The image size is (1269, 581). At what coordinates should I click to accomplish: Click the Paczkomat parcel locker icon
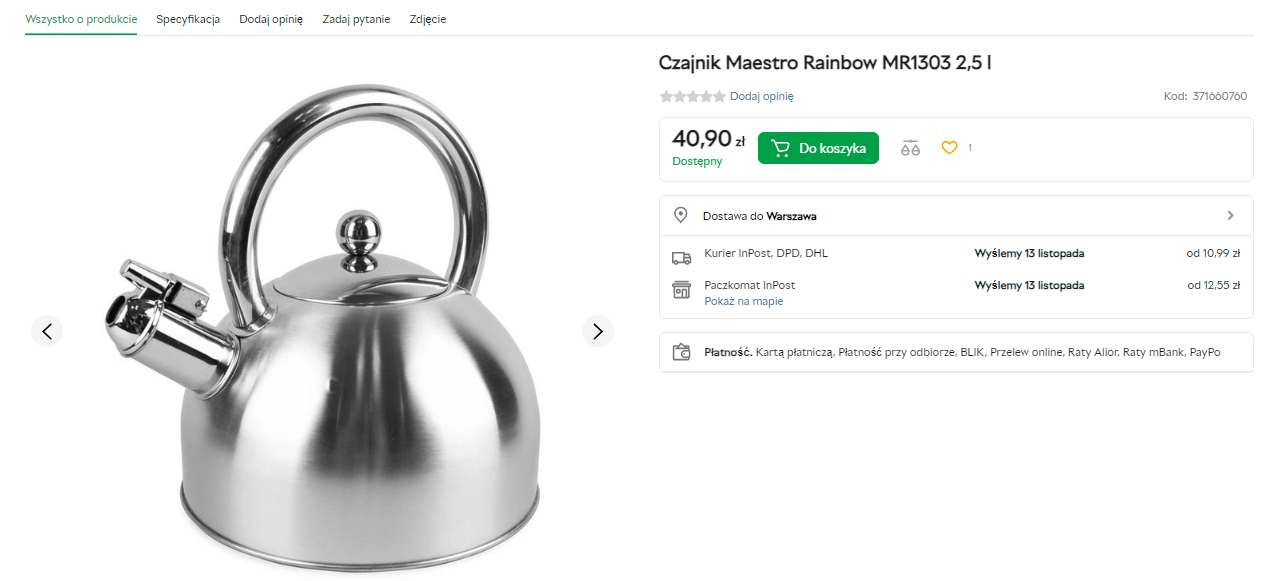point(681,290)
